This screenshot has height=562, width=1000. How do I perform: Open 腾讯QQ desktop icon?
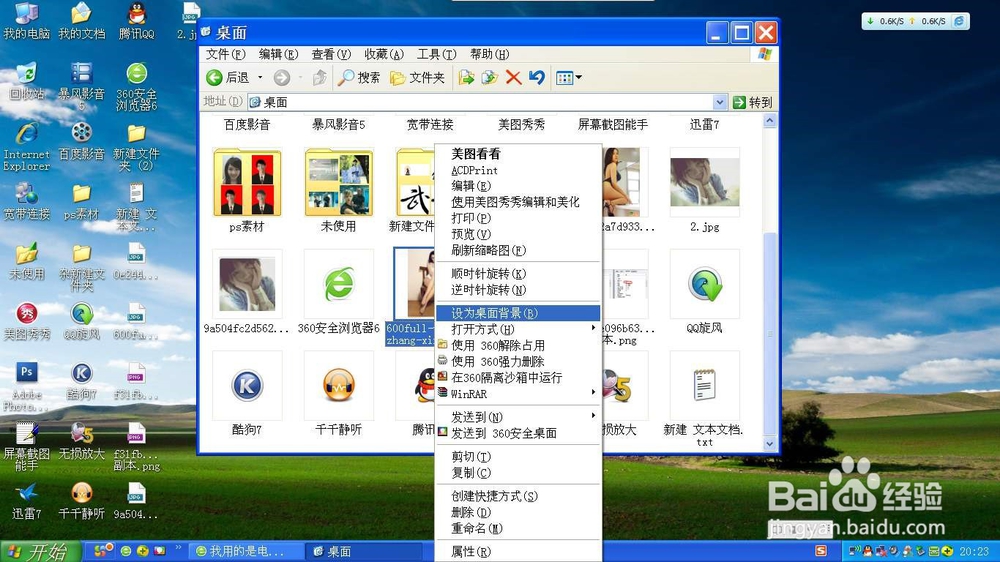click(136, 21)
